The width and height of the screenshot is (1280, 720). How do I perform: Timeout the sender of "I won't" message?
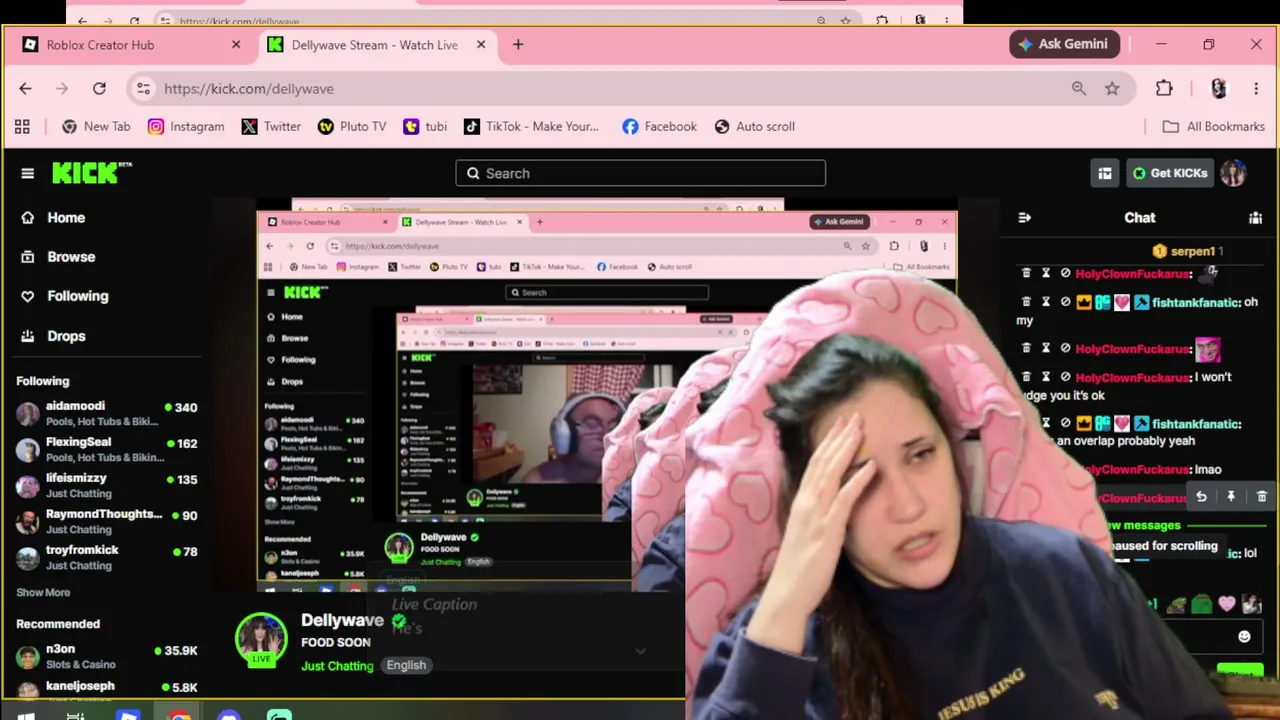(x=1046, y=376)
